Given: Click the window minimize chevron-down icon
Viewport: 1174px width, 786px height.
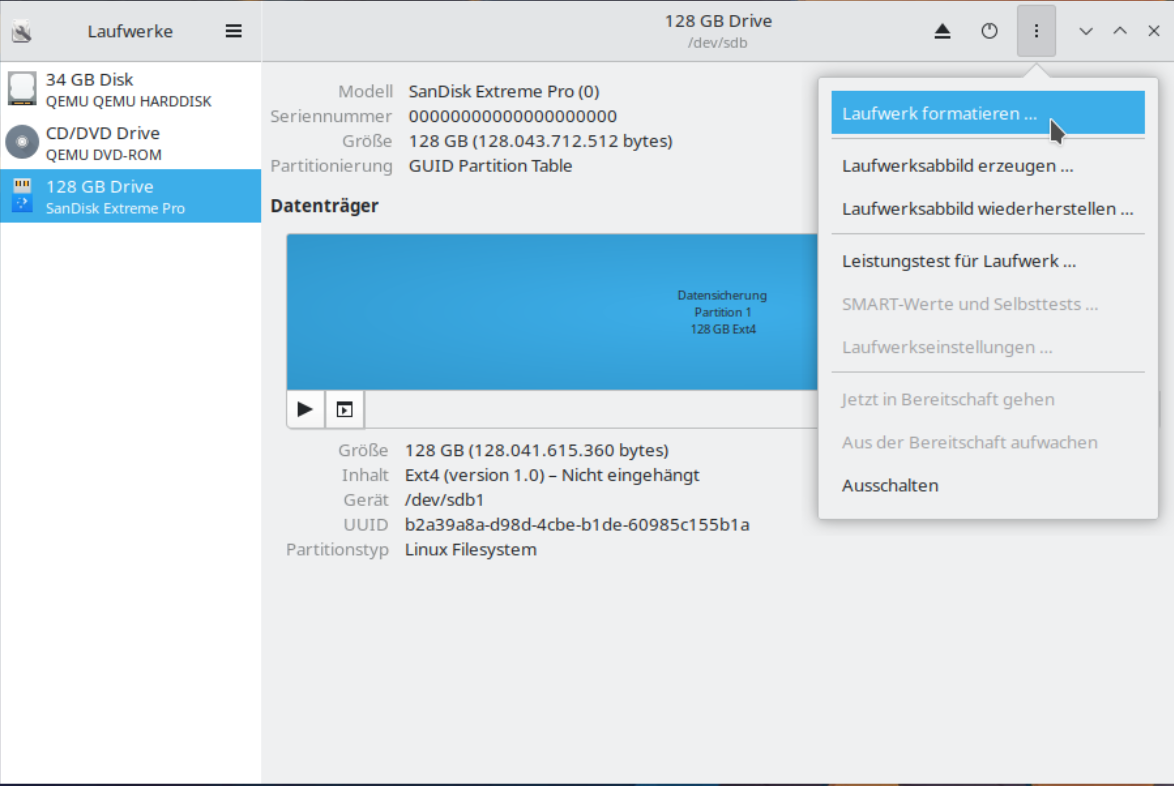Looking at the screenshot, I should click(1085, 31).
